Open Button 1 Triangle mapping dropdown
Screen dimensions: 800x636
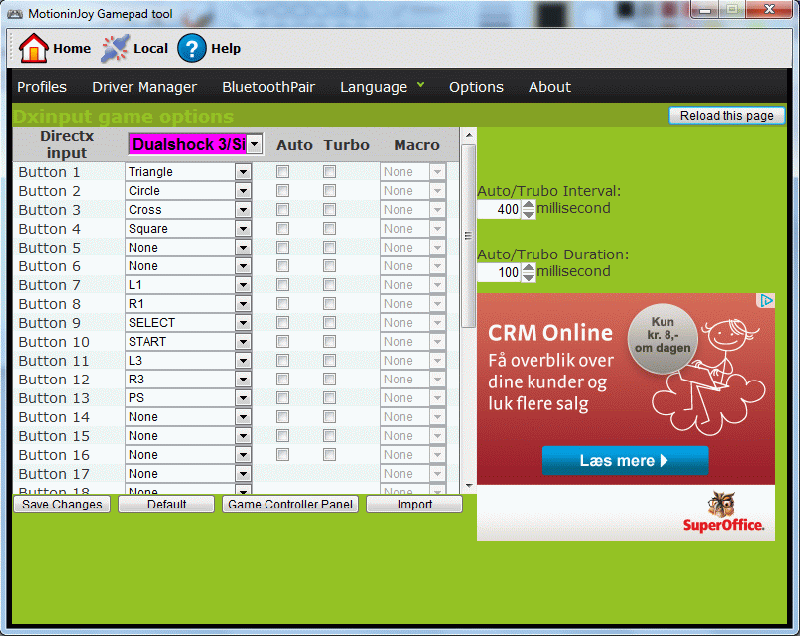(x=189, y=172)
